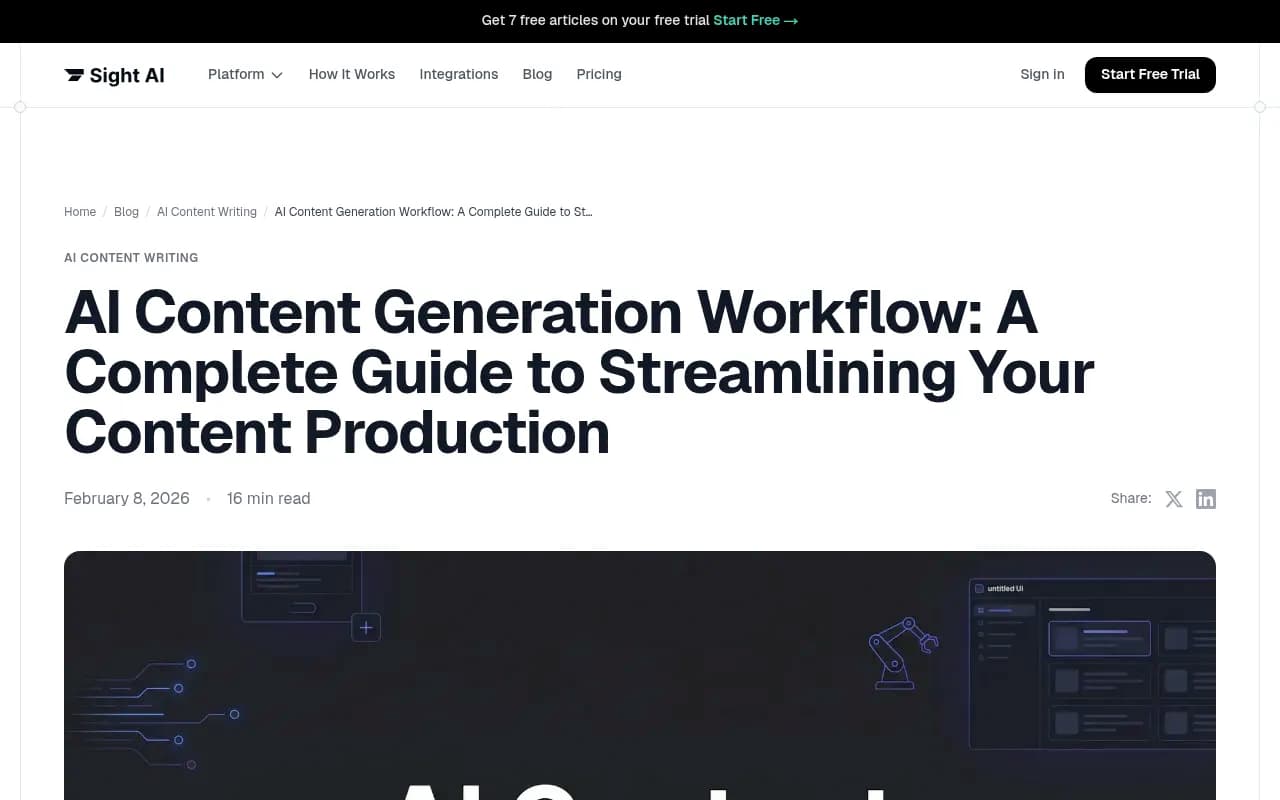Open the Blog section from the navbar
Viewport: 1280px width, 800px height.
(537, 74)
